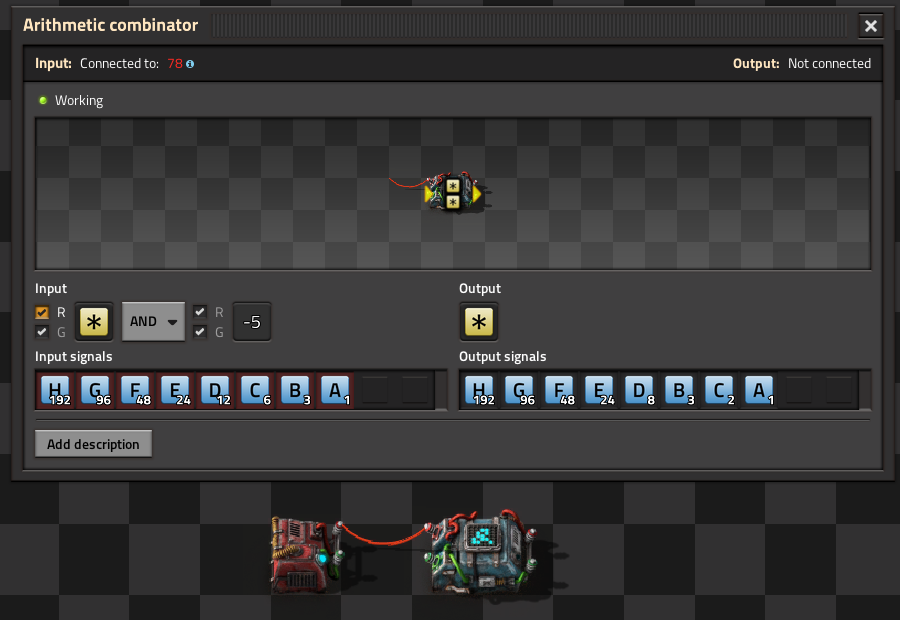Toggle red wire for first input operand
This screenshot has height=620, width=900.
pos(42,312)
